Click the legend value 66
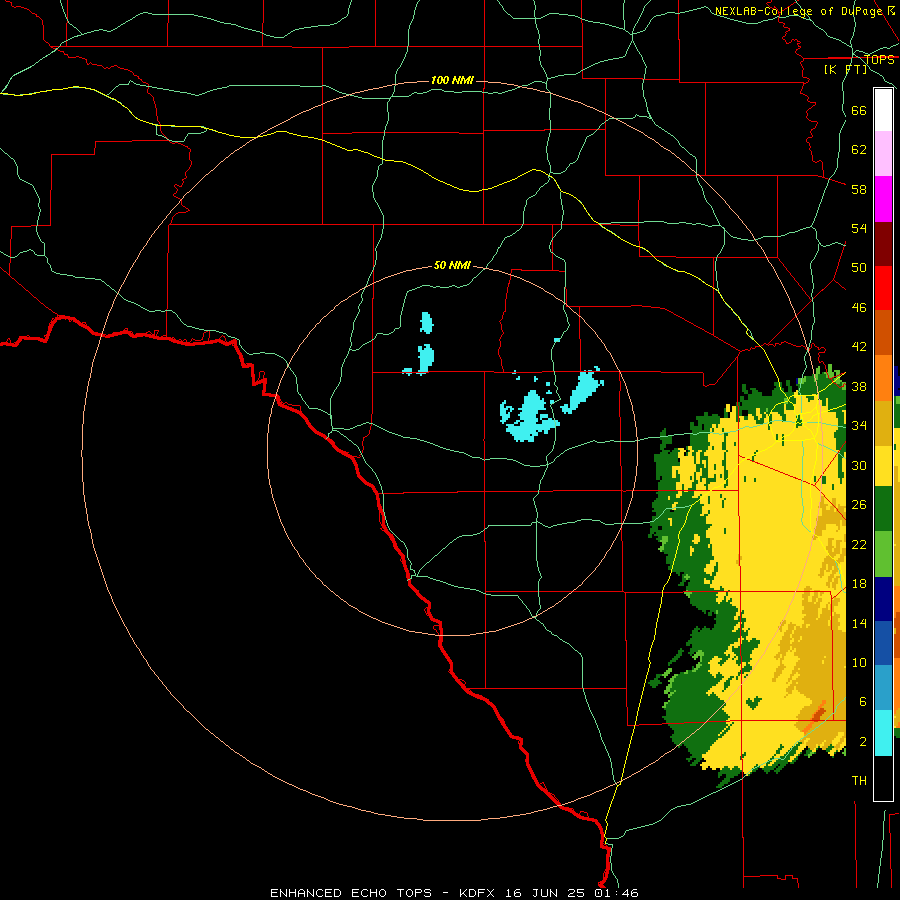 click(859, 110)
